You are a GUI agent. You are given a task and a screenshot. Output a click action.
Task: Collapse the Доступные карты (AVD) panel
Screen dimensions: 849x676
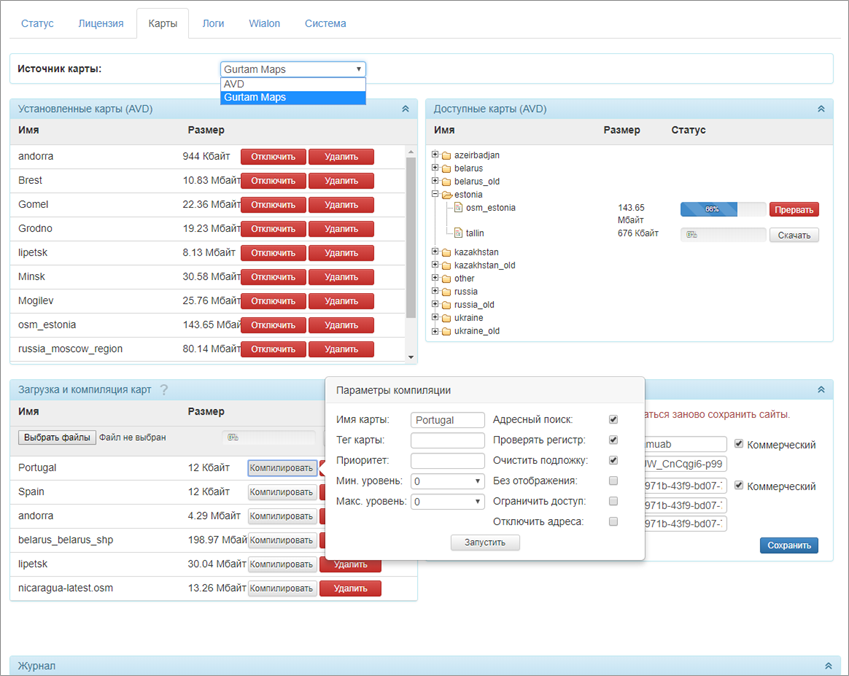[820, 109]
